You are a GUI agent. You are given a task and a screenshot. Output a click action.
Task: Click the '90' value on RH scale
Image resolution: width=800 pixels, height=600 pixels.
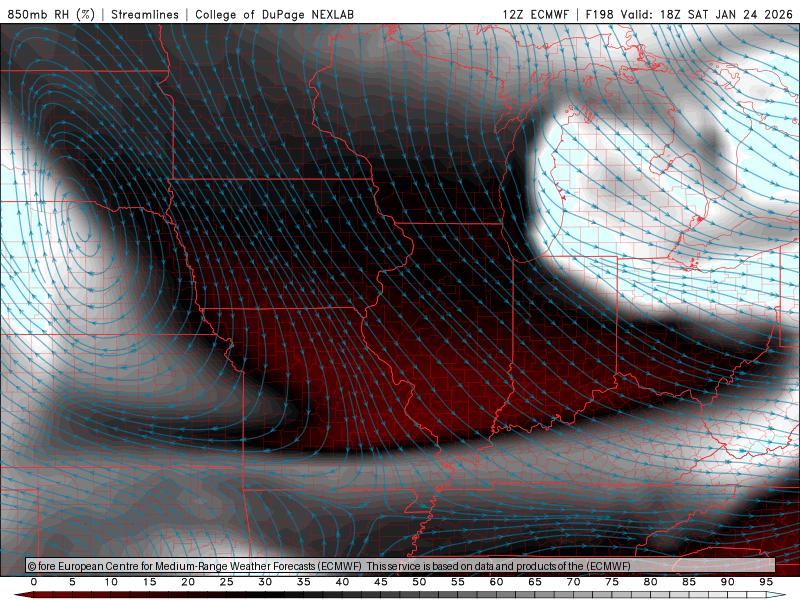728,582
